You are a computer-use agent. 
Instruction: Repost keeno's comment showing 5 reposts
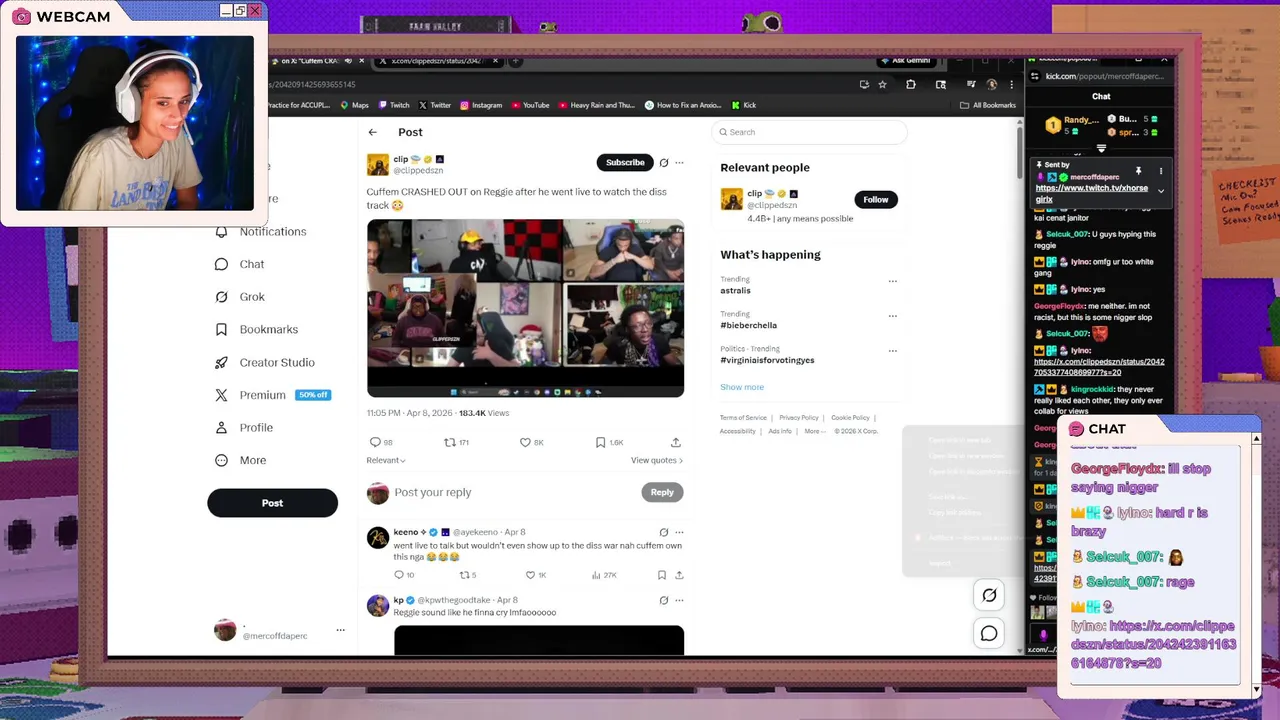coord(467,575)
